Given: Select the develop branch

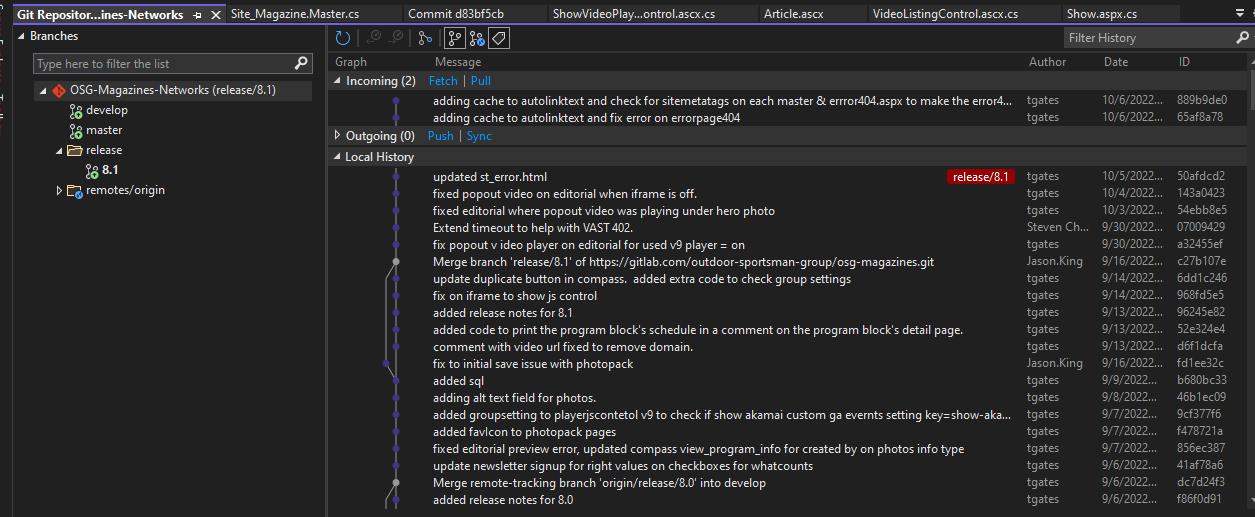Looking at the screenshot, I should (107, 110).
